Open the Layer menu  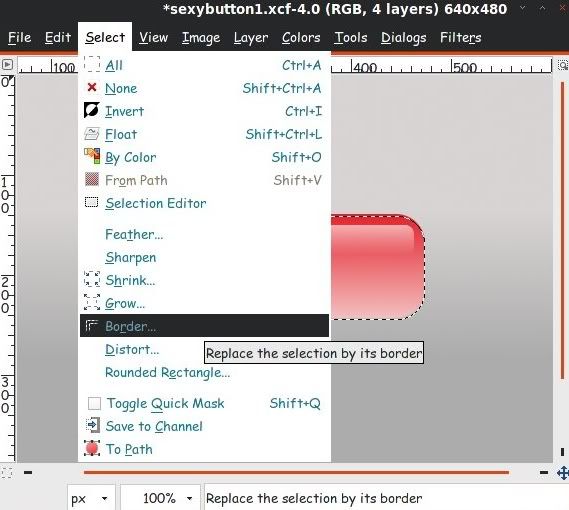click(x=251, y=37)
